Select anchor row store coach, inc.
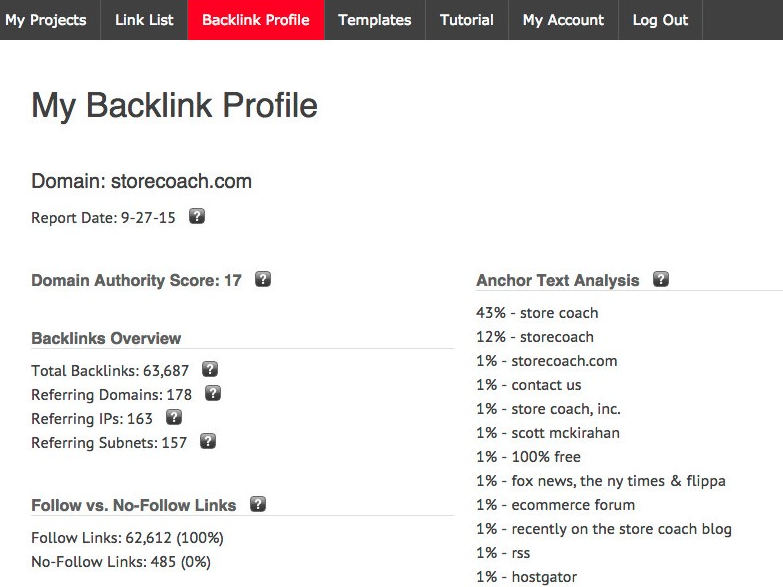 [548, 409]
